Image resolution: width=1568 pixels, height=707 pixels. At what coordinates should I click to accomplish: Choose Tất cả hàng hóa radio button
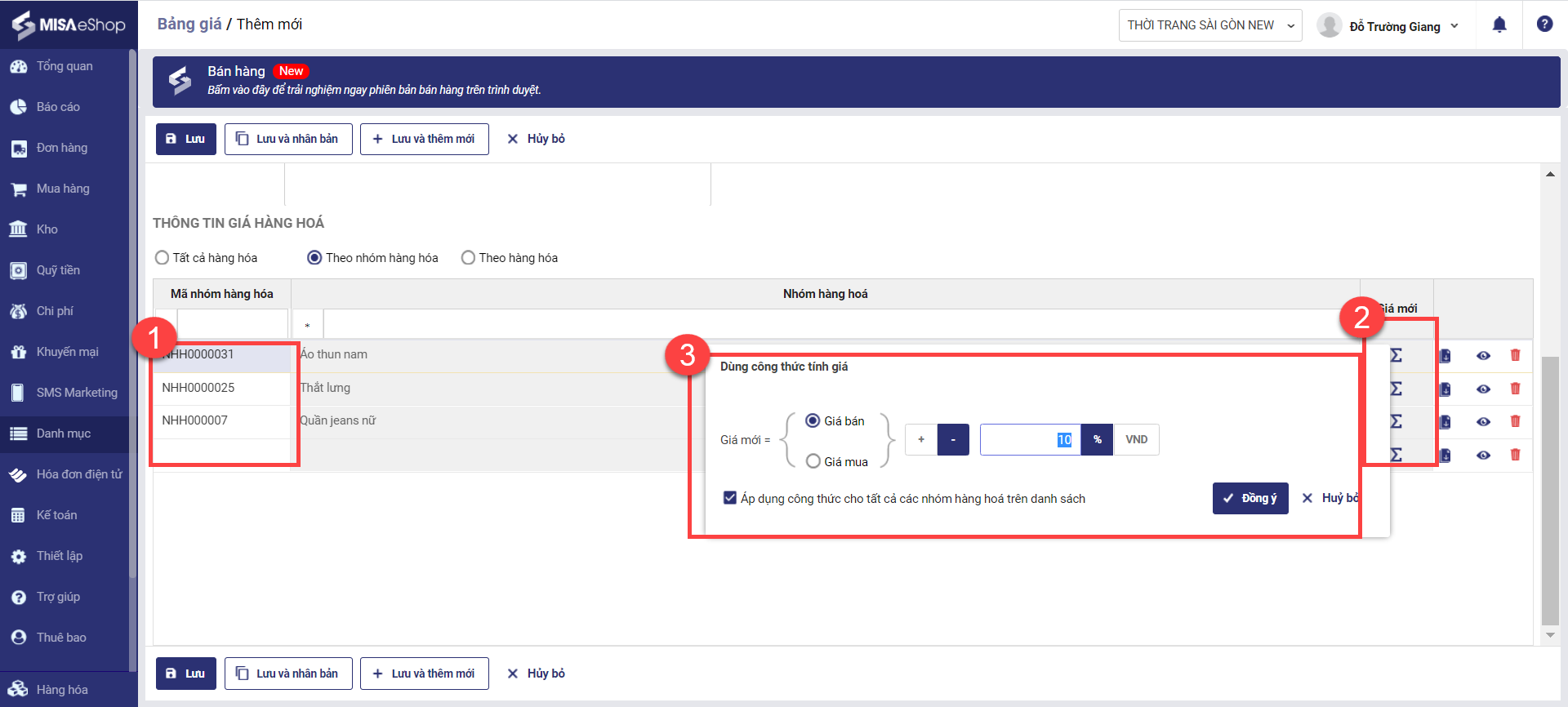pyautogui.click(x=162, y=258)
